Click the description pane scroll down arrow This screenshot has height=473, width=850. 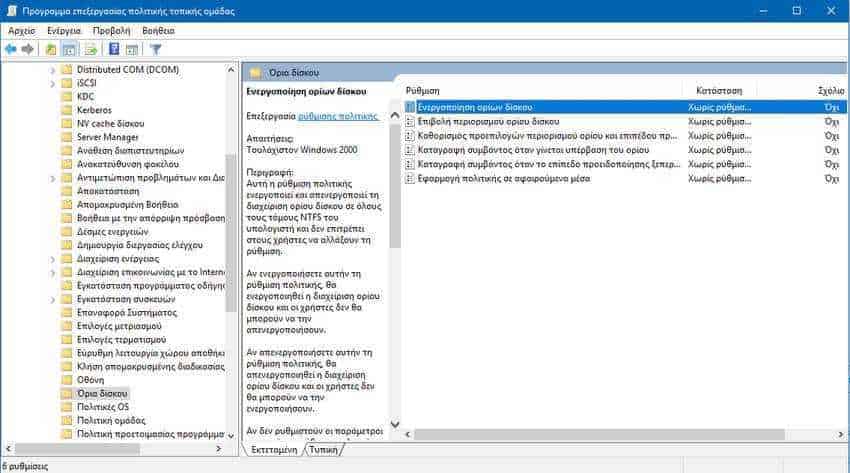click(395, 424)
